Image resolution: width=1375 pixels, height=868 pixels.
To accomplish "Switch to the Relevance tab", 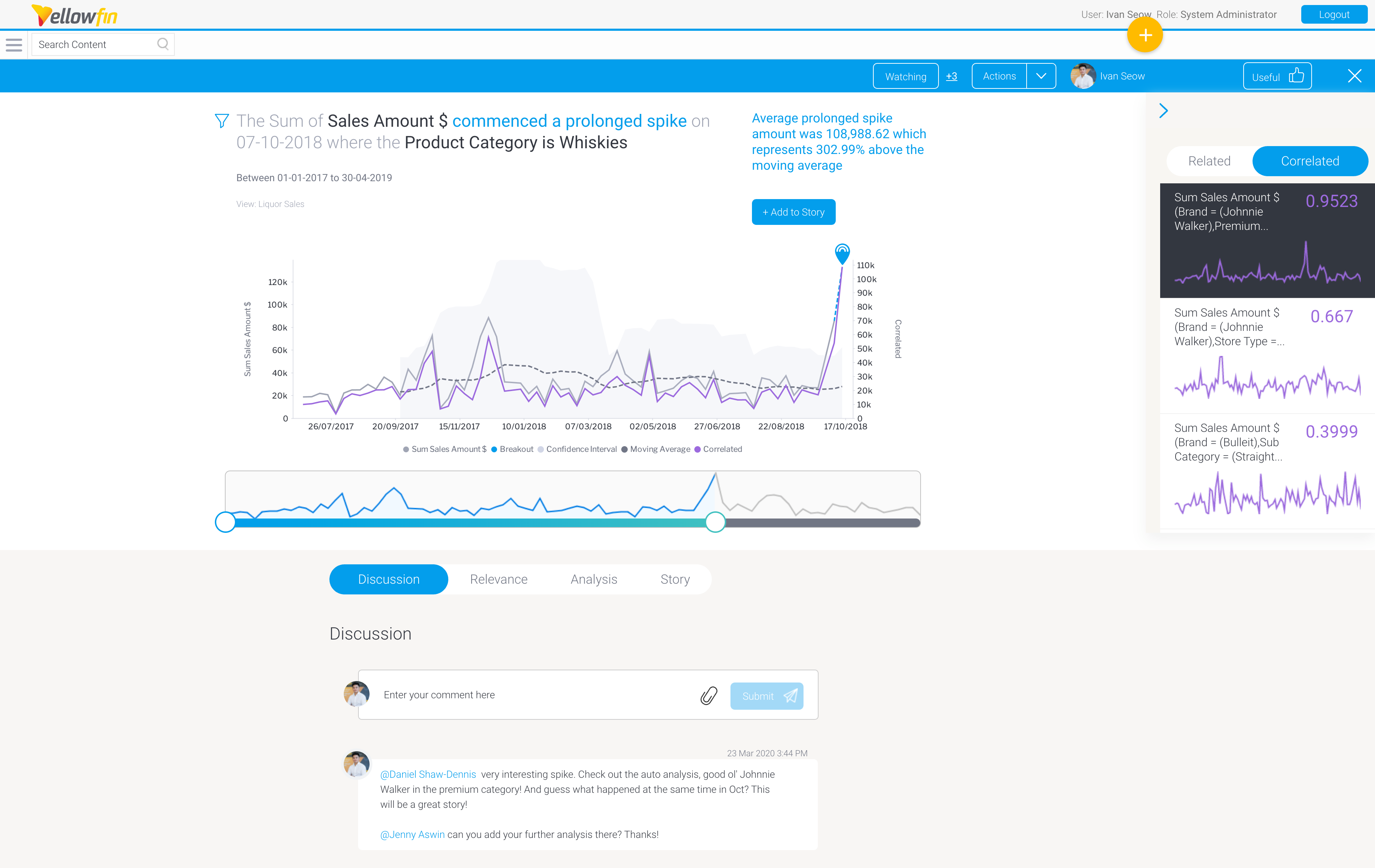I will (x=498, y=579).
